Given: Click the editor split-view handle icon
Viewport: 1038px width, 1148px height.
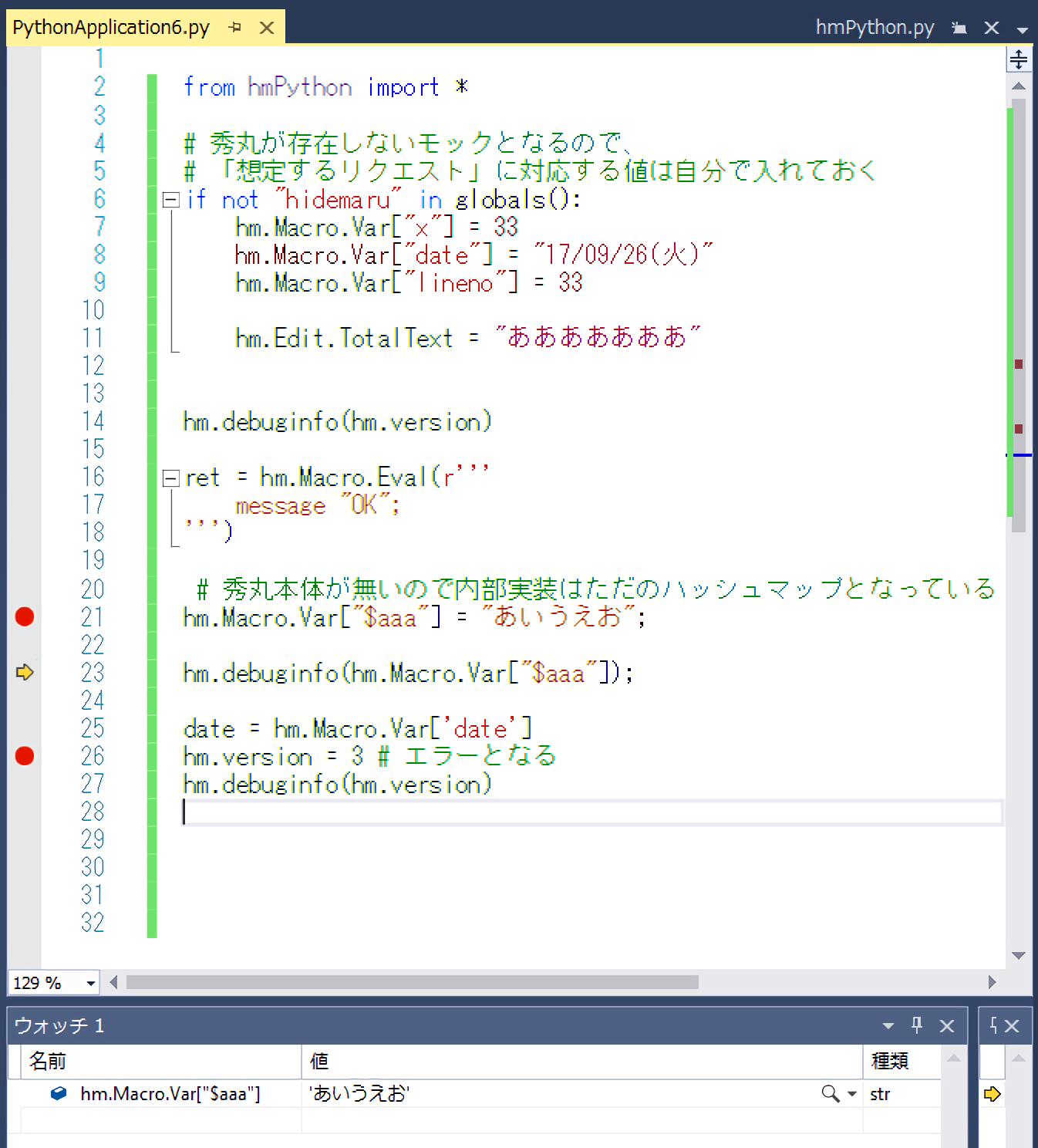Looking at the screenshot, I should pyautogui.click(x=1018, y=59).
